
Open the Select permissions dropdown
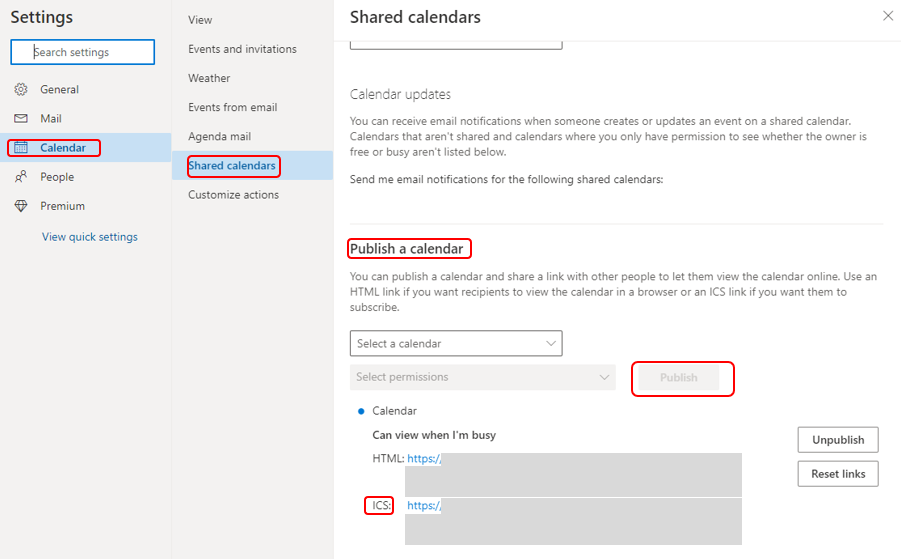(x=482, y=377)
